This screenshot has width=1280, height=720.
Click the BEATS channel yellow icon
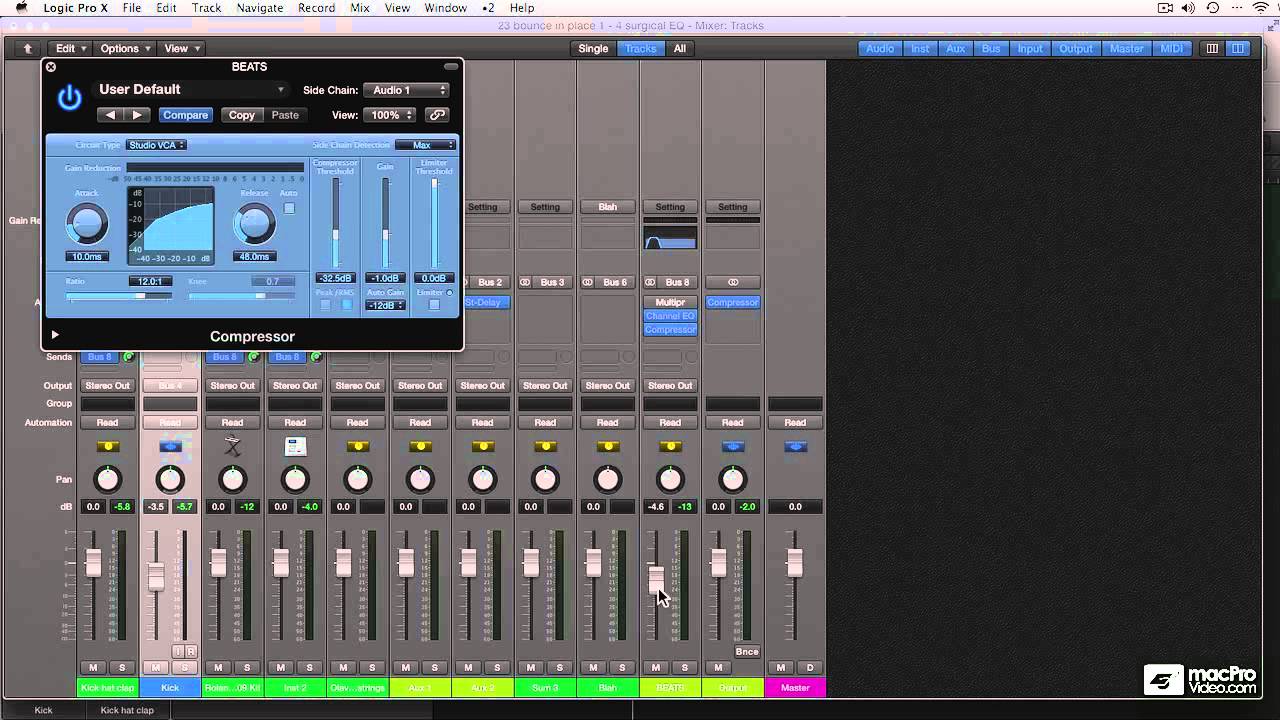pyautogui.click(x=670, y=446)
